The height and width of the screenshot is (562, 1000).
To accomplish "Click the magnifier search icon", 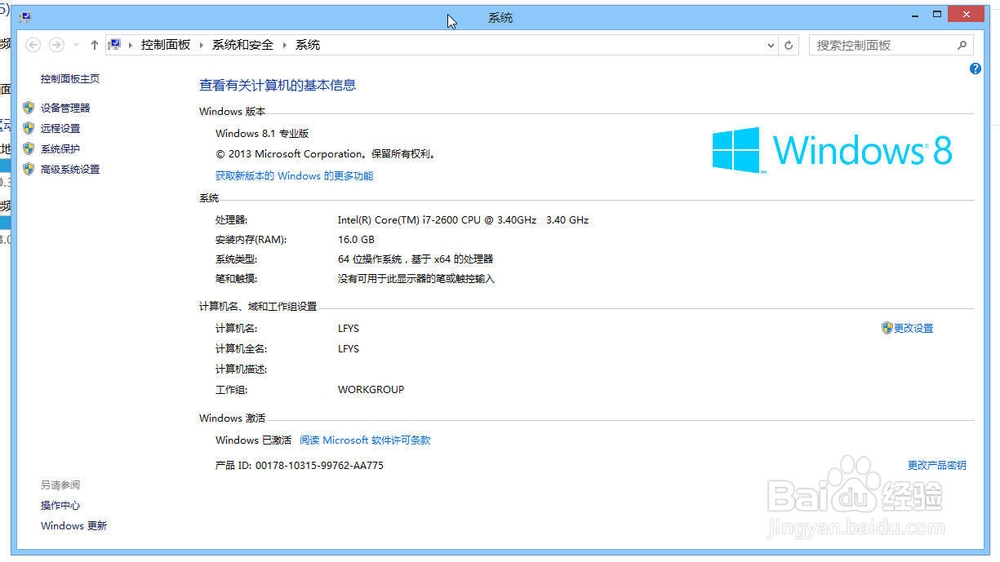I will click(962, 45).
